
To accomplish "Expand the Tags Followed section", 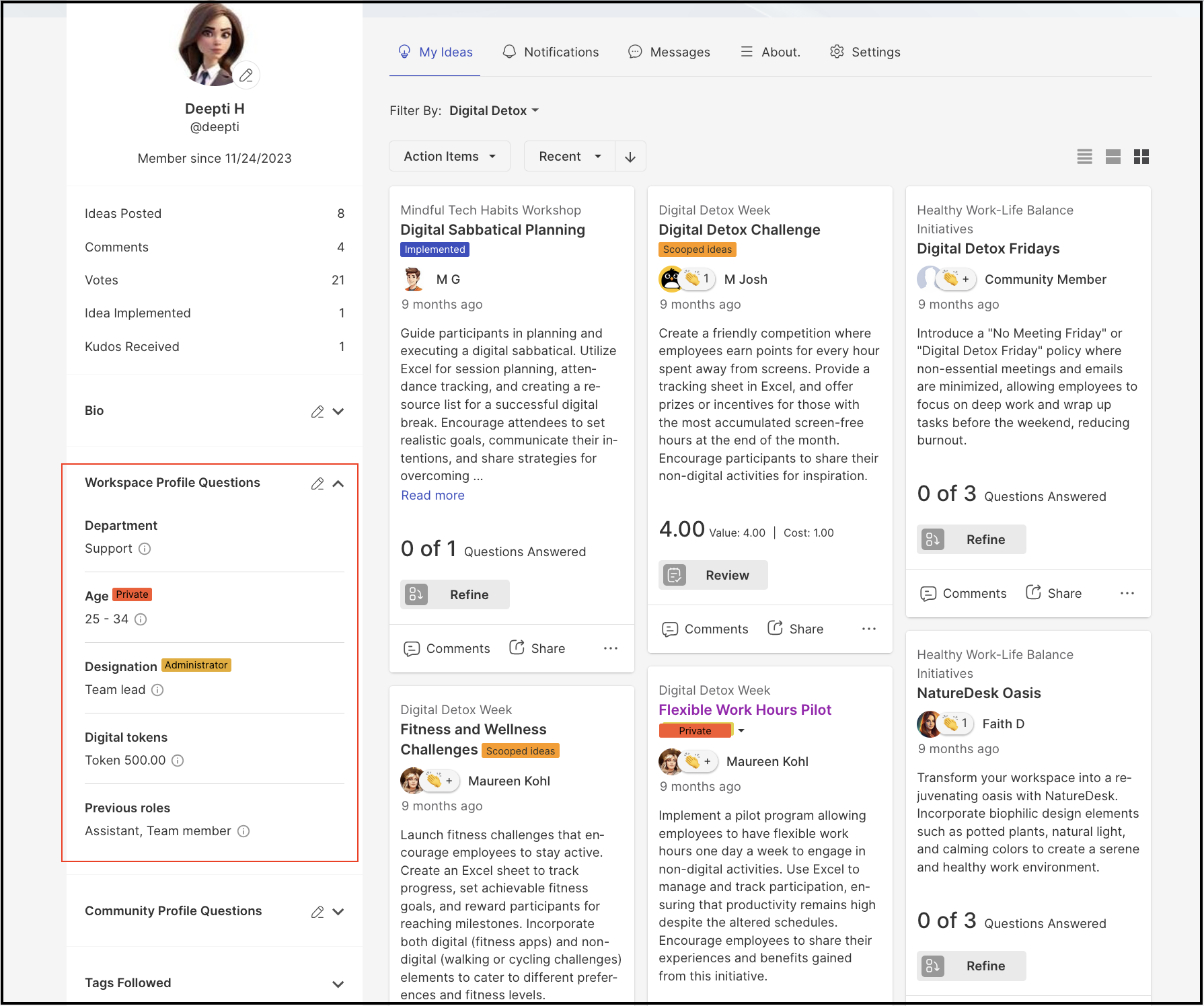I will point(338,984).
